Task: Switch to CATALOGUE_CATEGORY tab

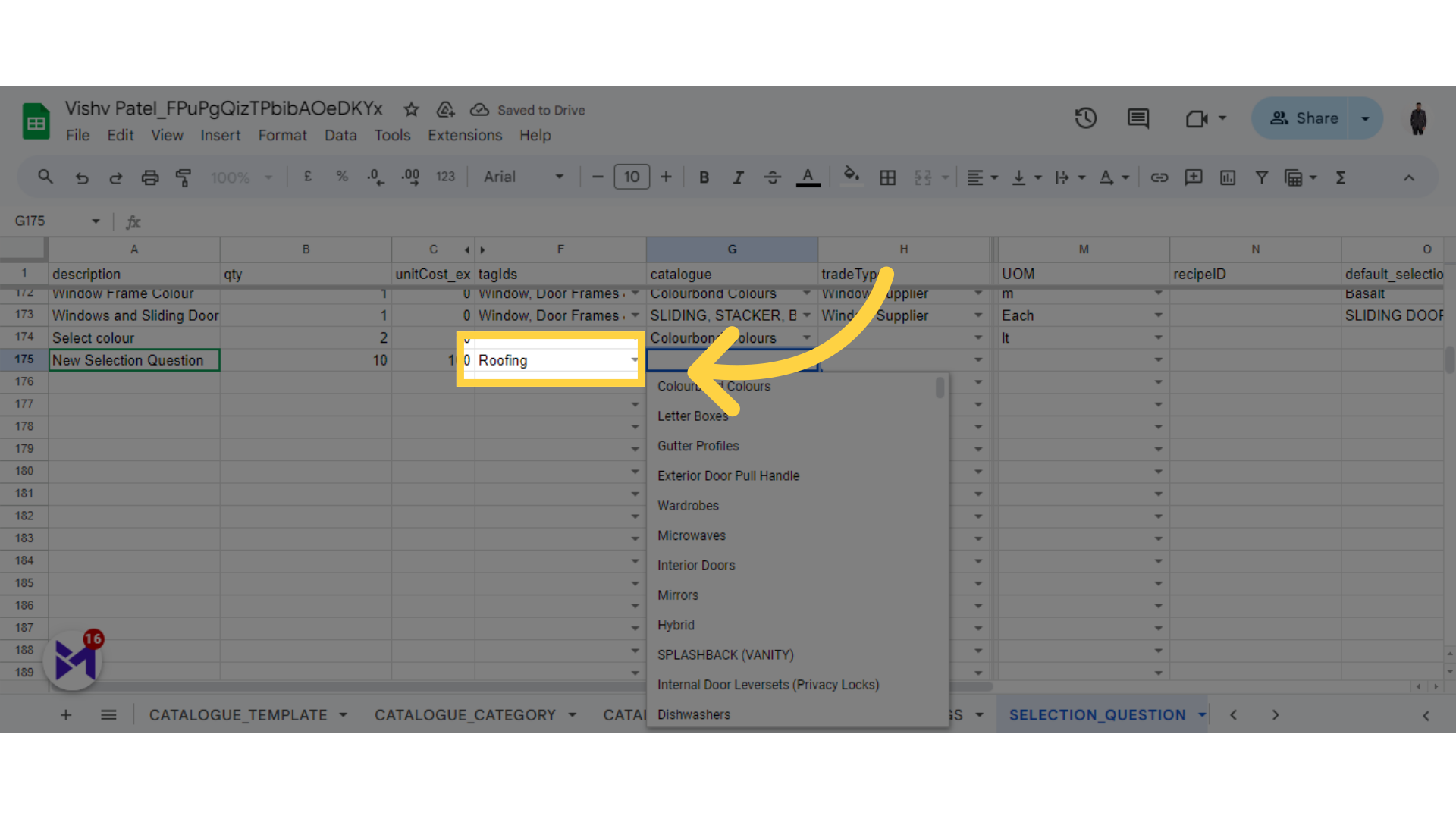Action: [x=465, y=714]
